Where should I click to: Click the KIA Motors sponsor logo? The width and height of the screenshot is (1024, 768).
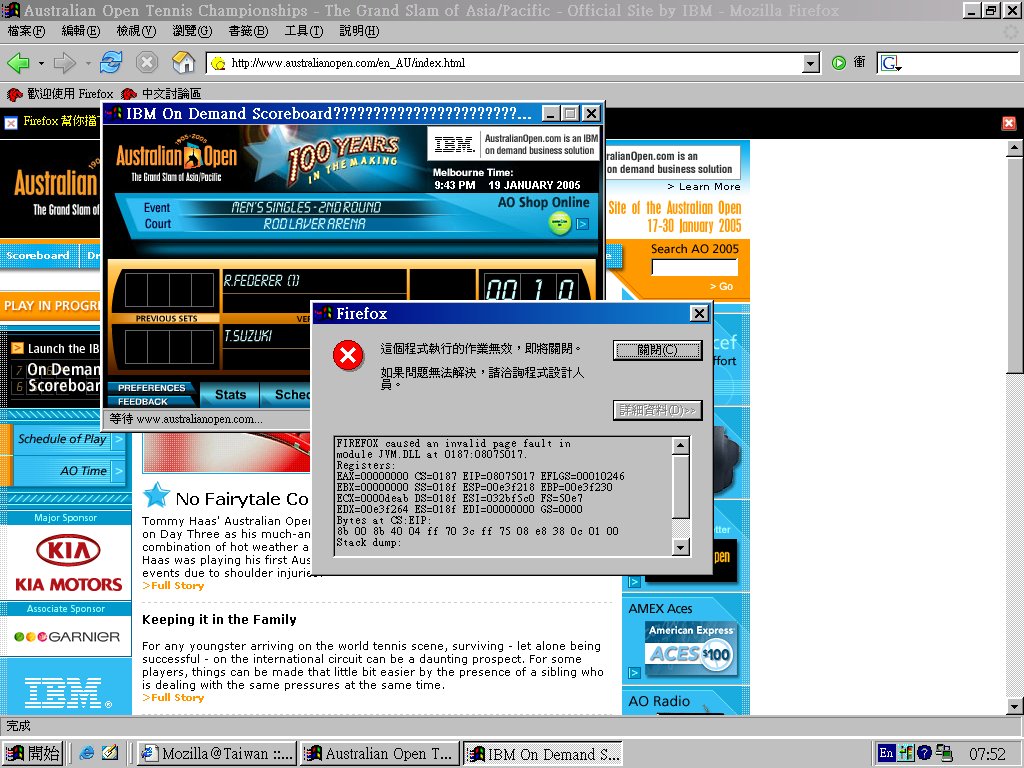tap(68, 563)
